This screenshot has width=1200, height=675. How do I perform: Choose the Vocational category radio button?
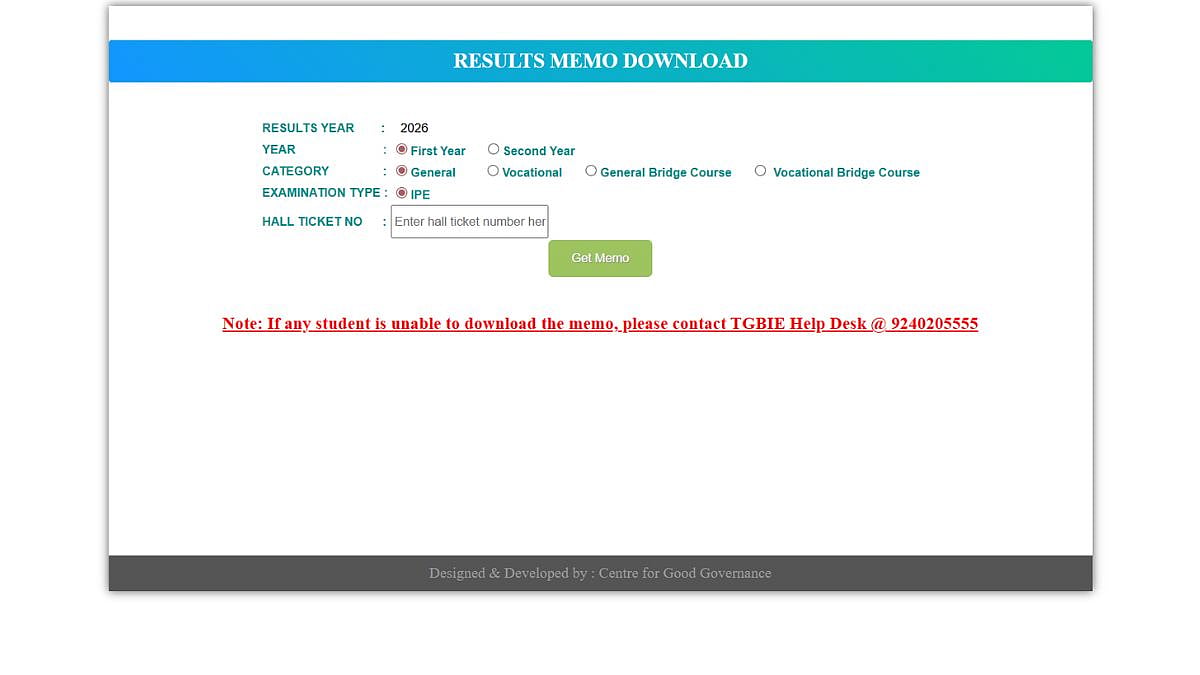tap(493, 171)
